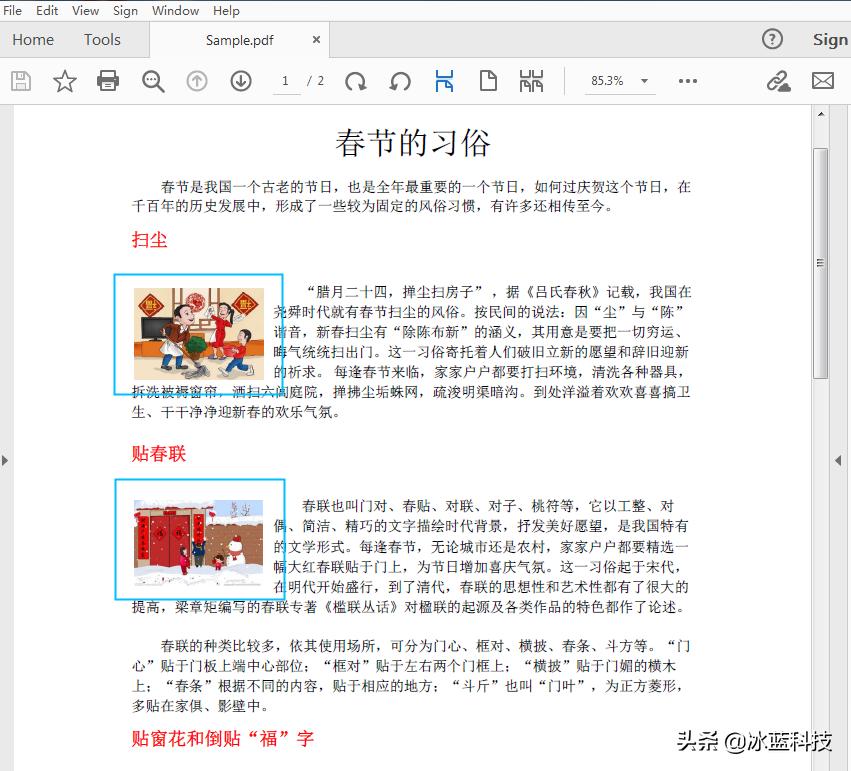Email the document via the envelope icon
Image resolution: width=851 pixels, height=771 pixels.
click(x=823, y=81)
